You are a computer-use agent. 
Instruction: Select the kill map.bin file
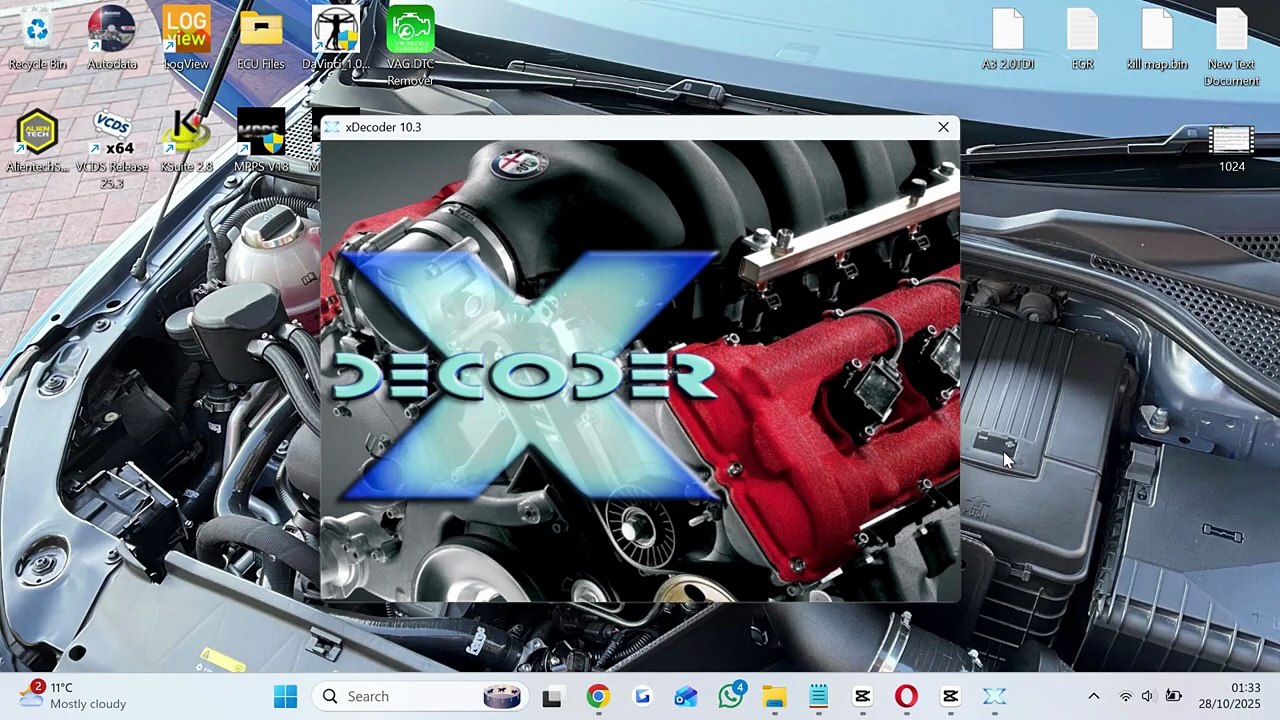click(x=1157, y=40)
